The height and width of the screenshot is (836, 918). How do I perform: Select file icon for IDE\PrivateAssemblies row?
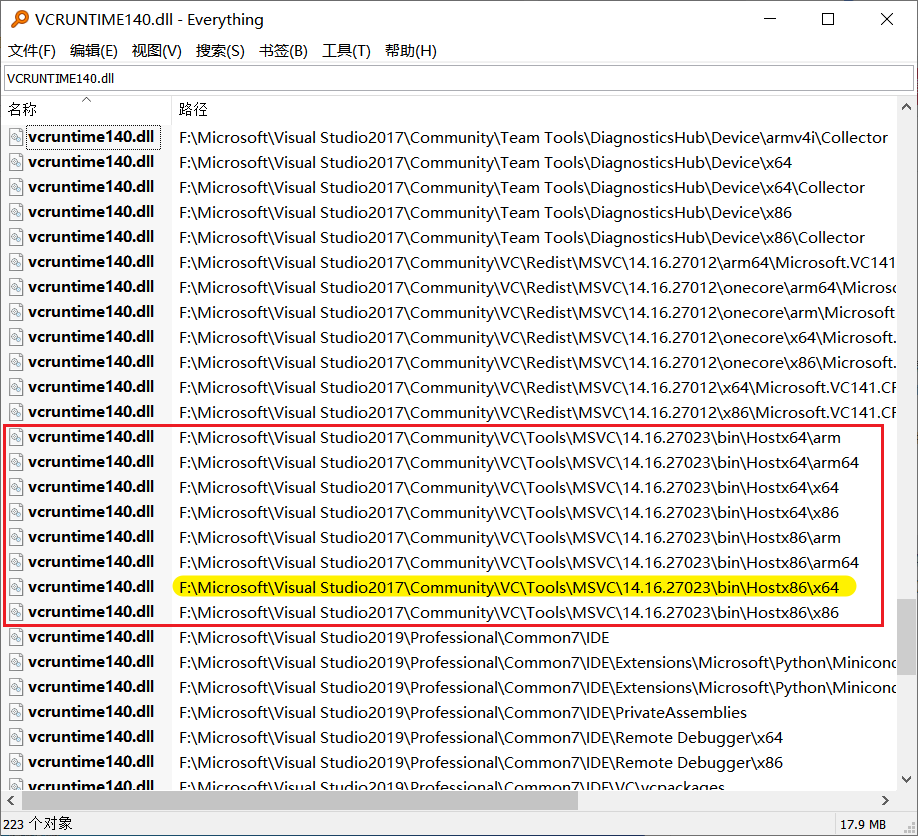coord(16,712)
